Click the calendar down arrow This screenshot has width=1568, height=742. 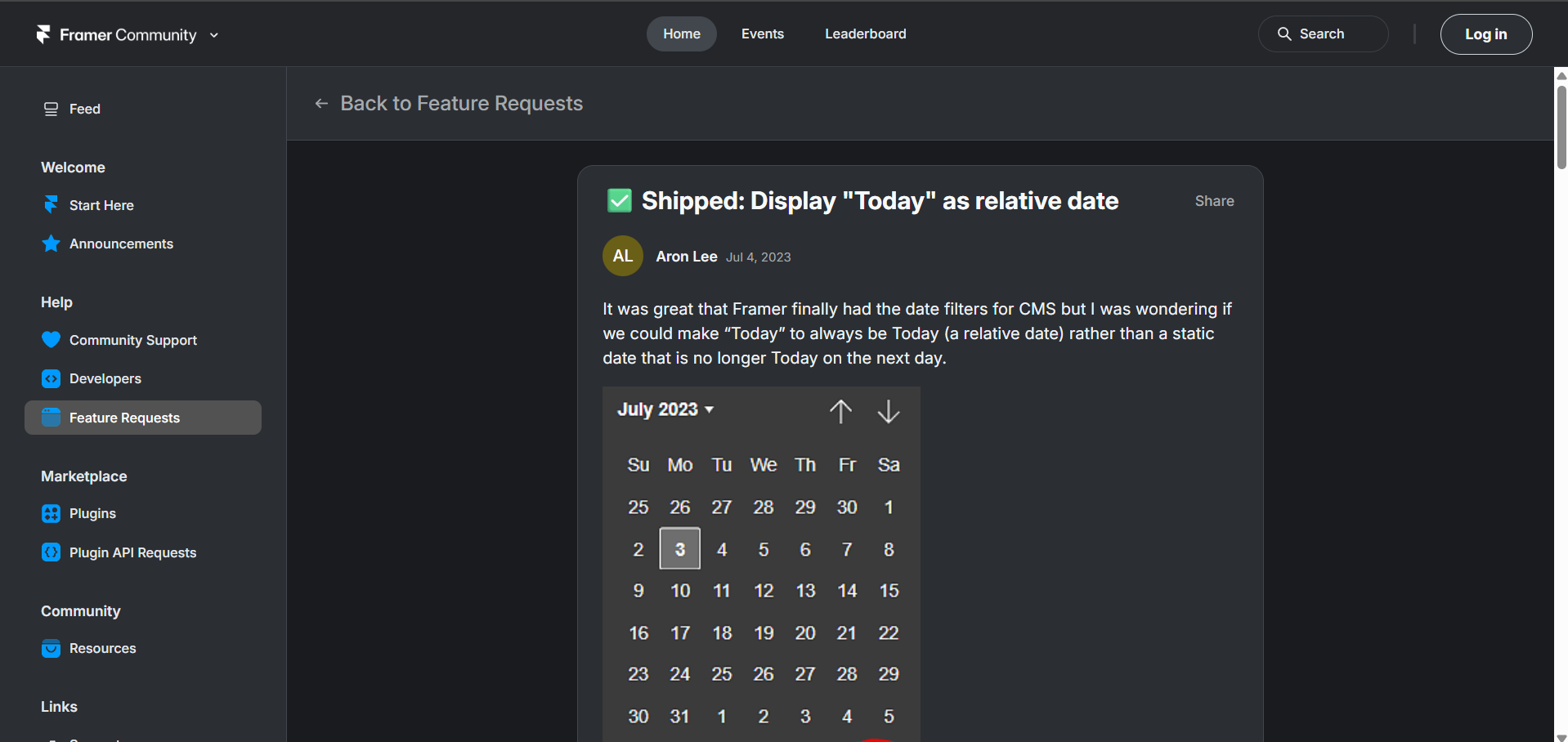pyautogui.click(x=888, y=411)
